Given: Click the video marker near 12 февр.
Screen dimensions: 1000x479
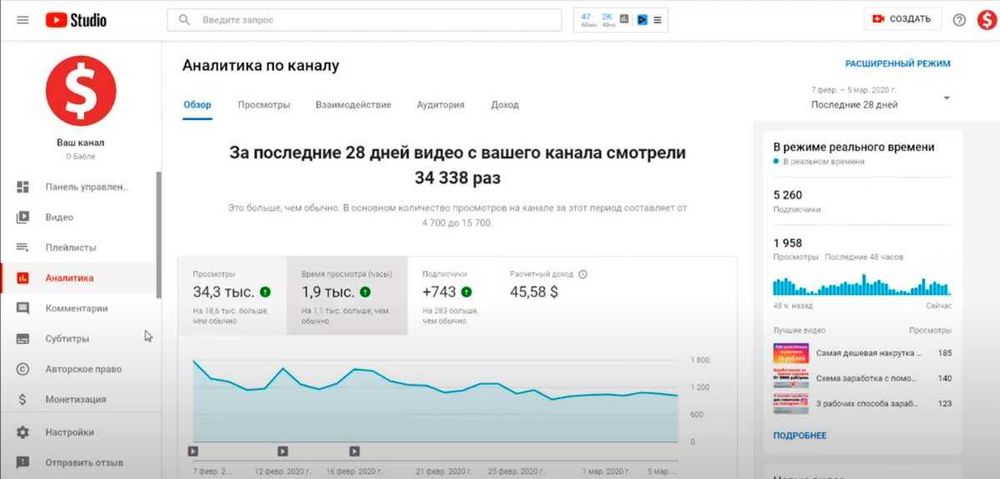Looking at the screenshot, I should [x=283, y=452].
